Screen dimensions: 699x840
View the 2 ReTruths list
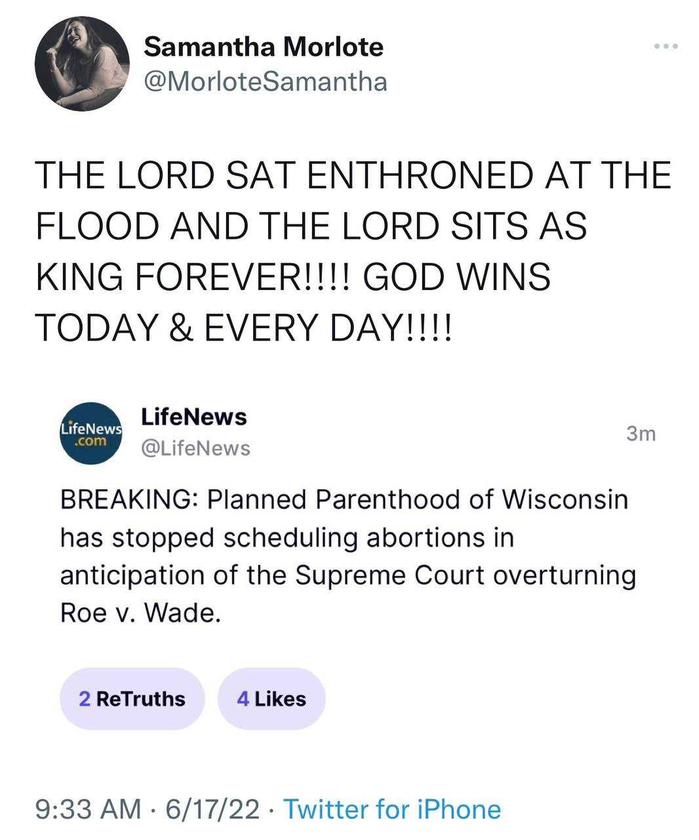coord(132,699)
